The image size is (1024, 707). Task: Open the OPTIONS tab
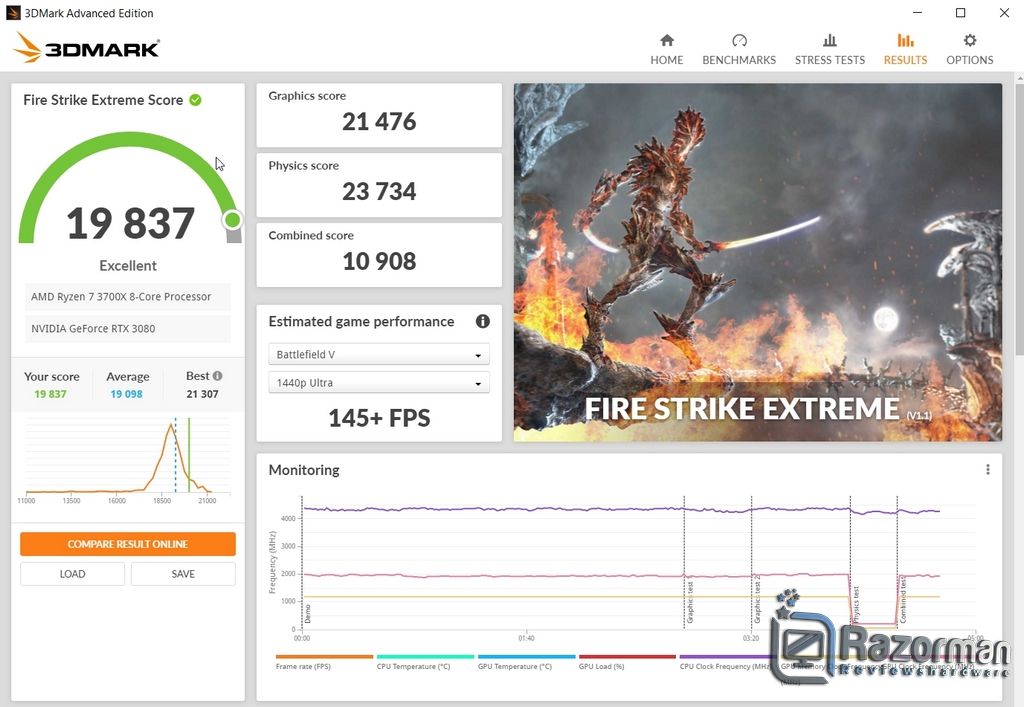click(970, 50)
